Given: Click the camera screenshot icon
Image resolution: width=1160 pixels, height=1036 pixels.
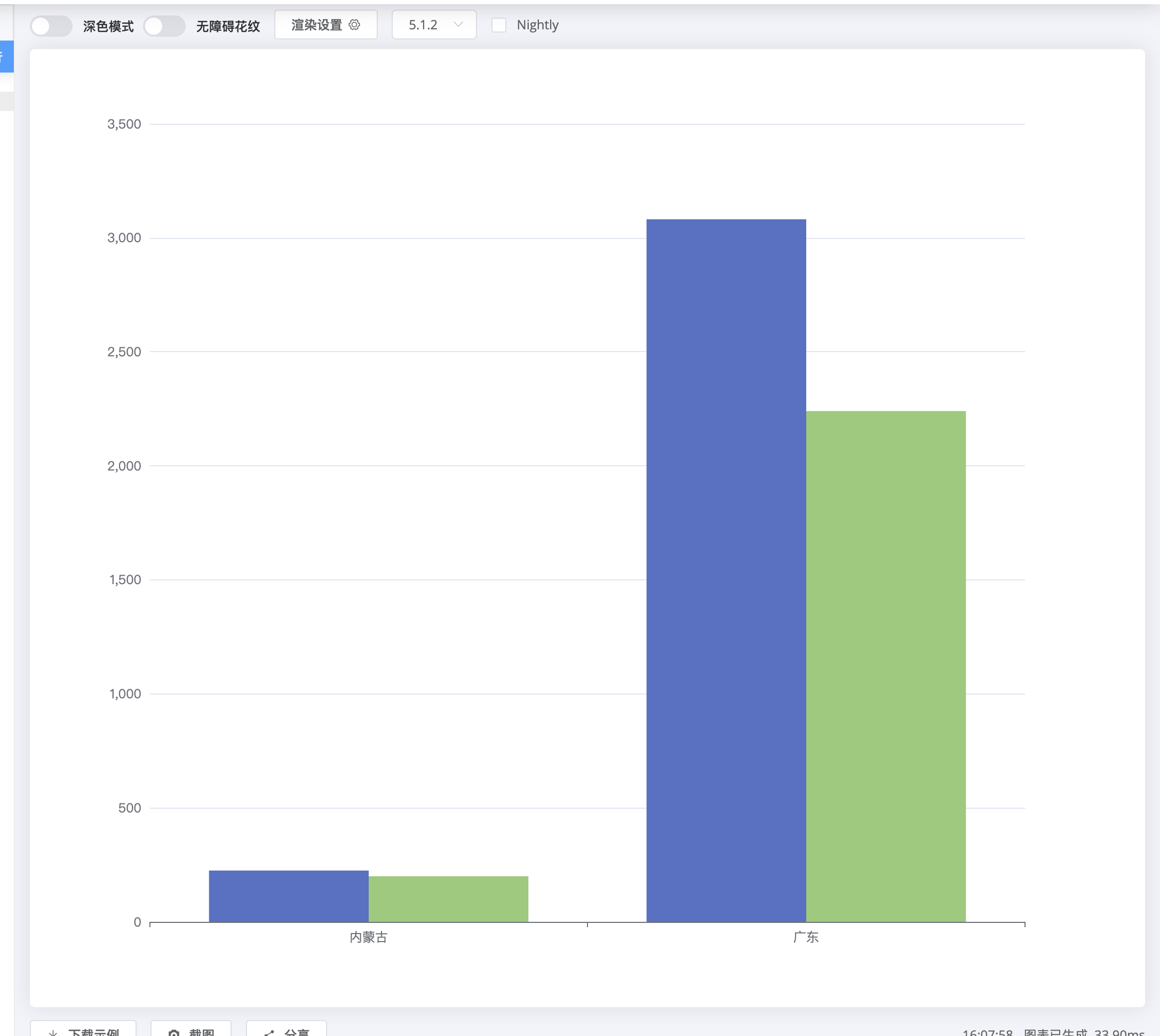Looking at the screenshot, I should [x=174, y=1033].
